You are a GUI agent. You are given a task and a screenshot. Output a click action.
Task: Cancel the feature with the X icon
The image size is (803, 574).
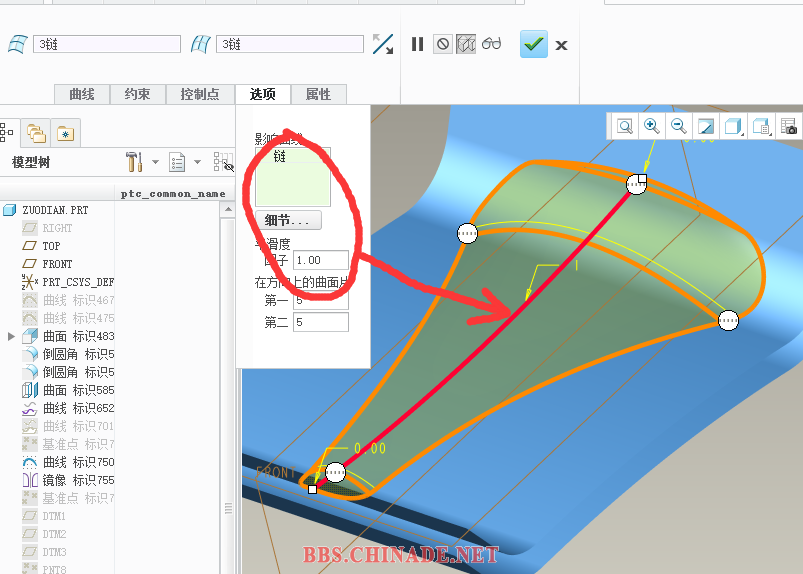point(562,45)
